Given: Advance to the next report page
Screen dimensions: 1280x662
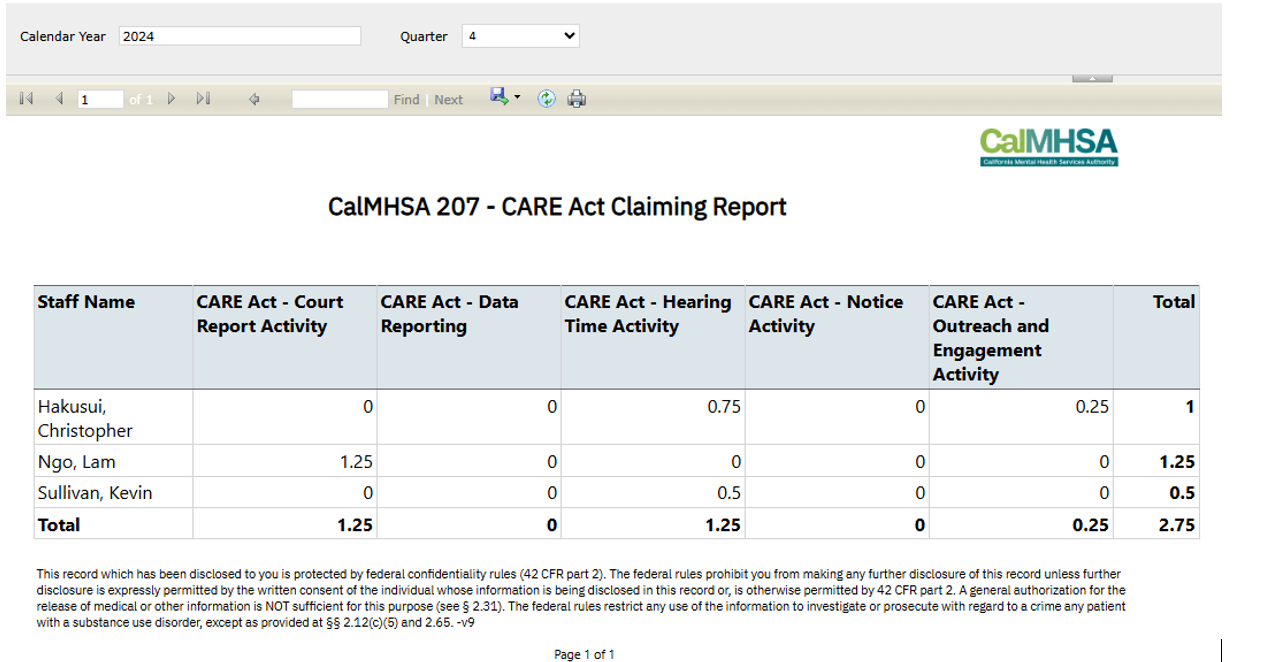Looking at the screenshot, I should pos(172,99).
